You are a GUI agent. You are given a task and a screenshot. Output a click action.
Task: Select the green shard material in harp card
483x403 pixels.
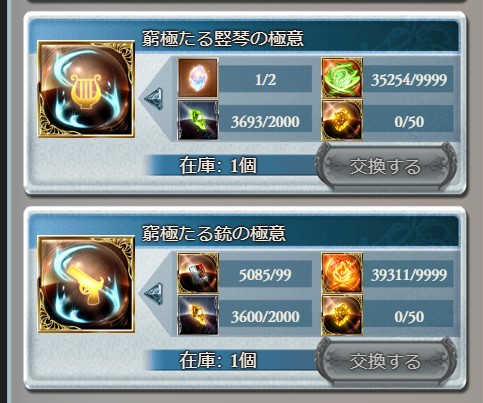click(198, 120)
